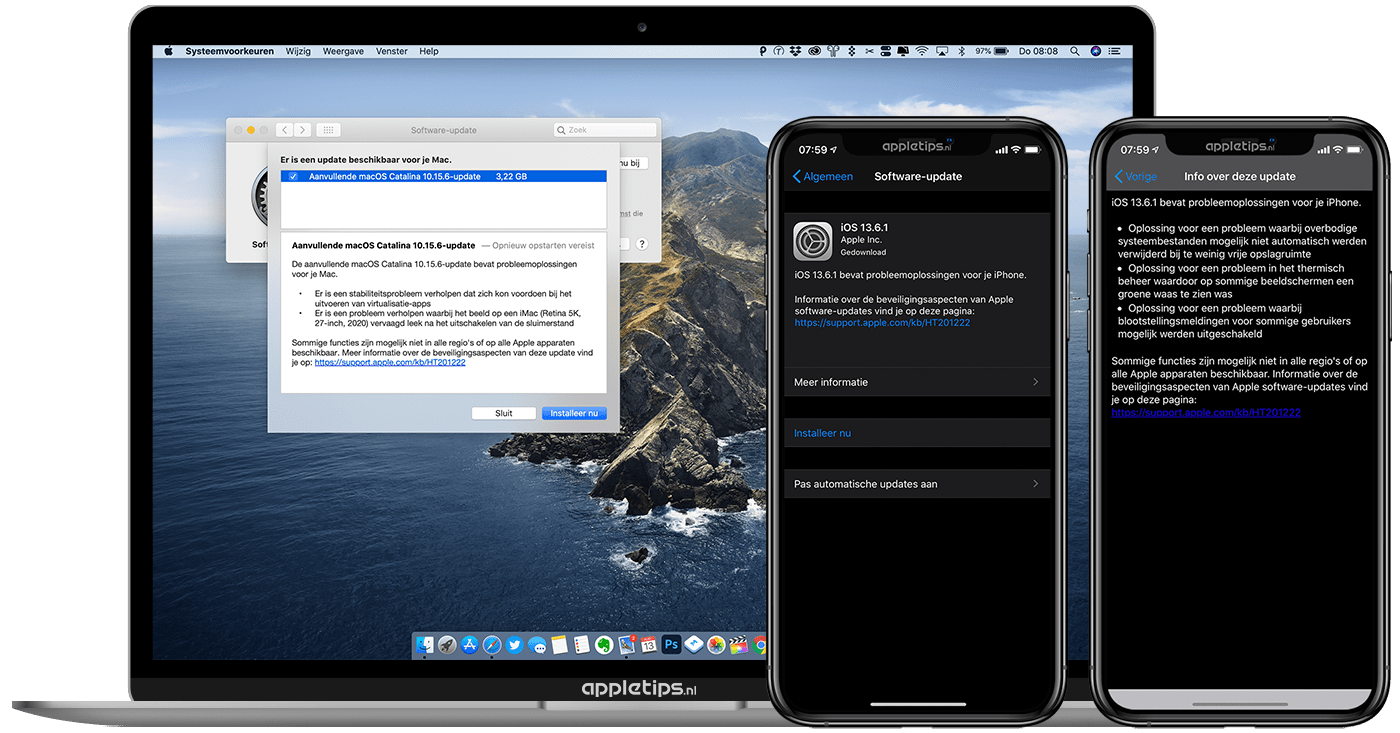
Task: Open Pas automatische updates aan row
Action: (x=916, y=484)
